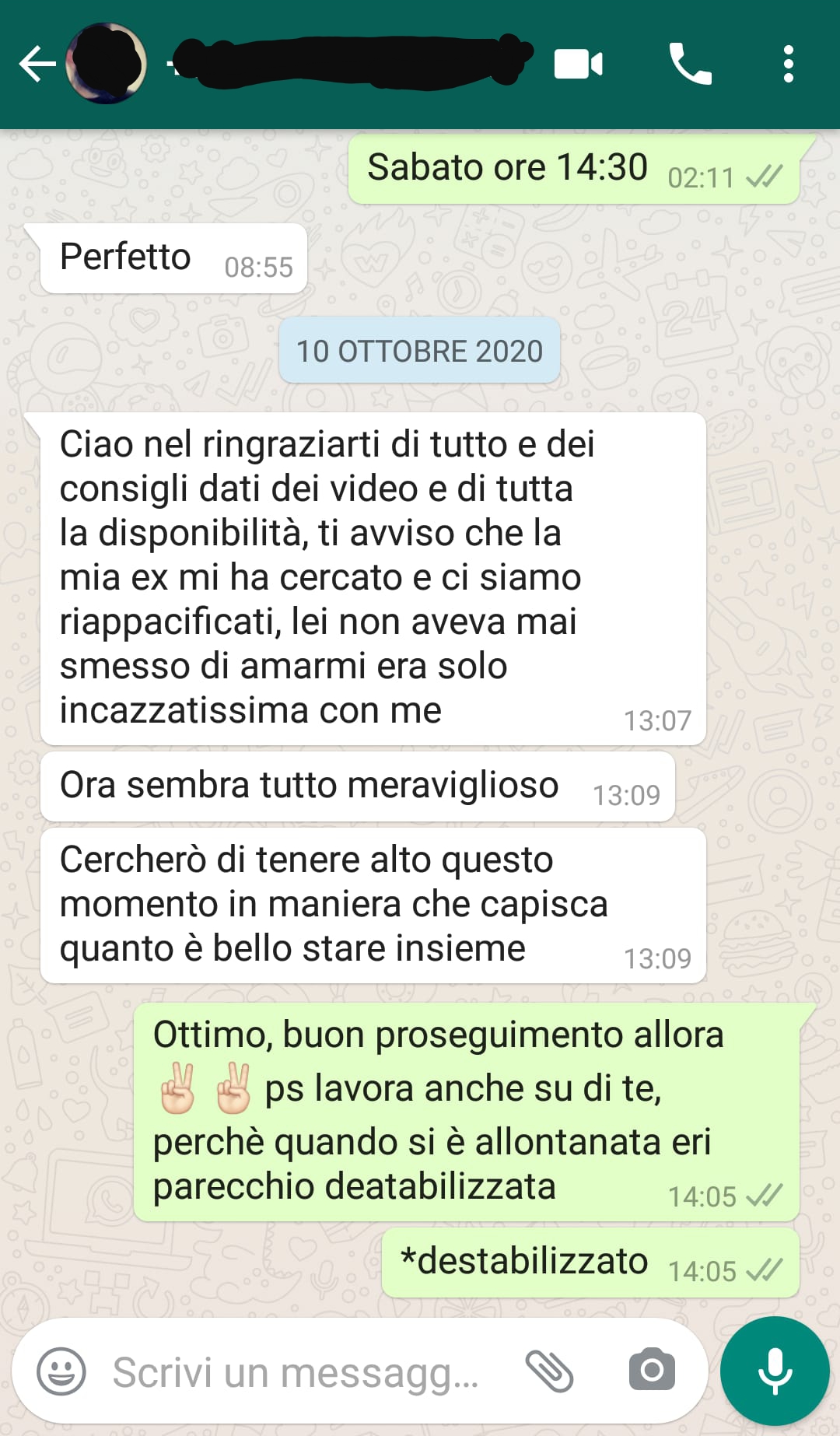Tap the attachment paperclip icon
The image size is (840, 1436).
(549, 1371)
